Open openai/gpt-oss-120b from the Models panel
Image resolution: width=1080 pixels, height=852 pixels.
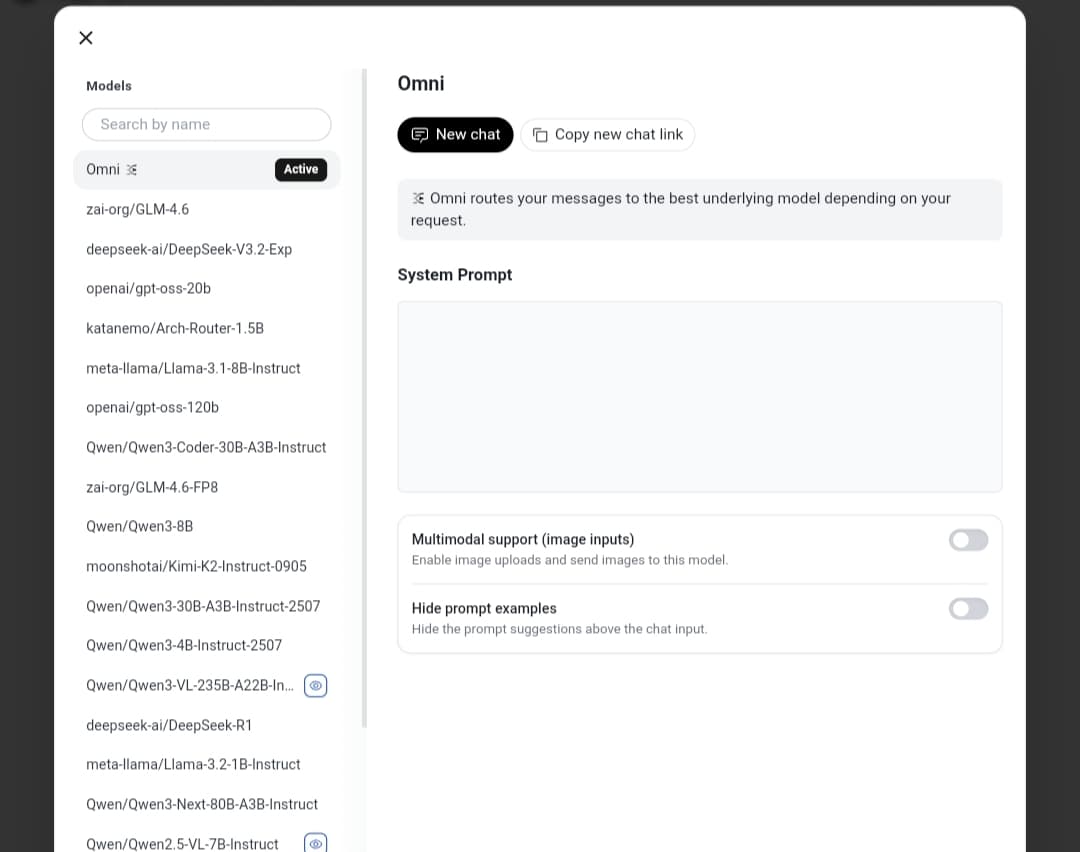tap(152, 407)
